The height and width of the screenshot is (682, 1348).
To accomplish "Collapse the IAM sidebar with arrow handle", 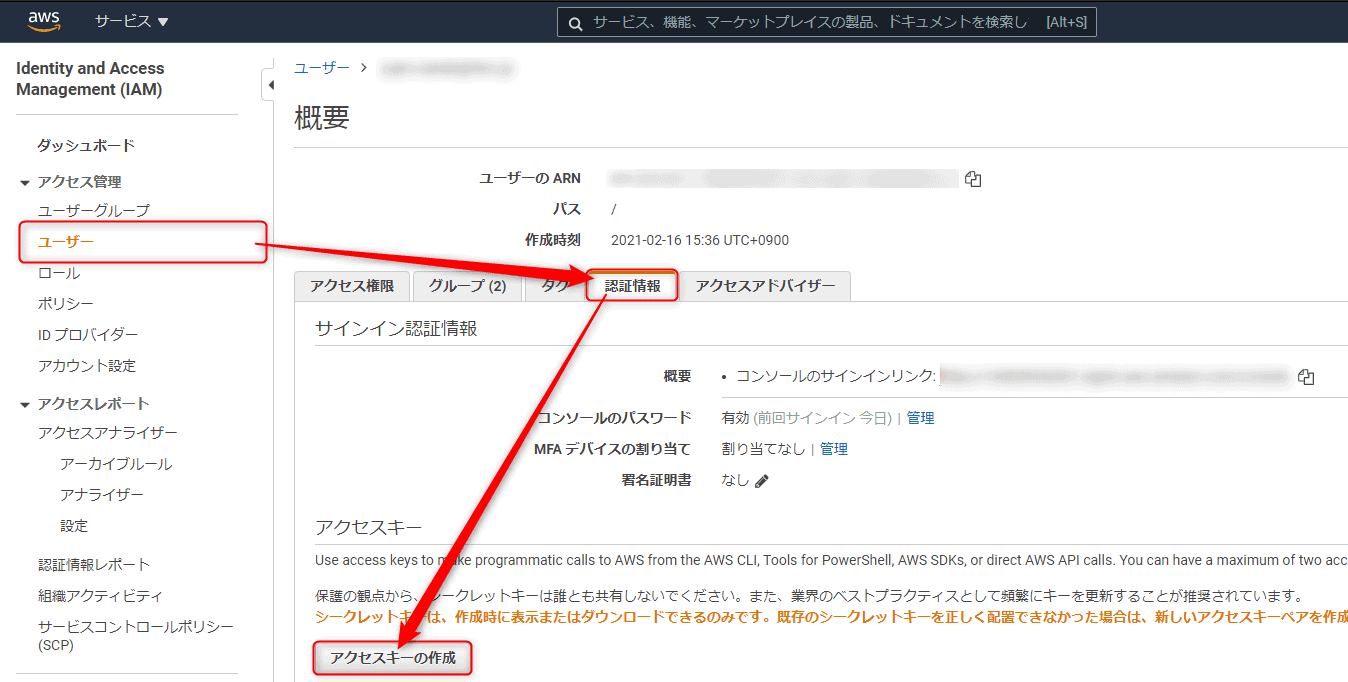I will tap(269, 86).
